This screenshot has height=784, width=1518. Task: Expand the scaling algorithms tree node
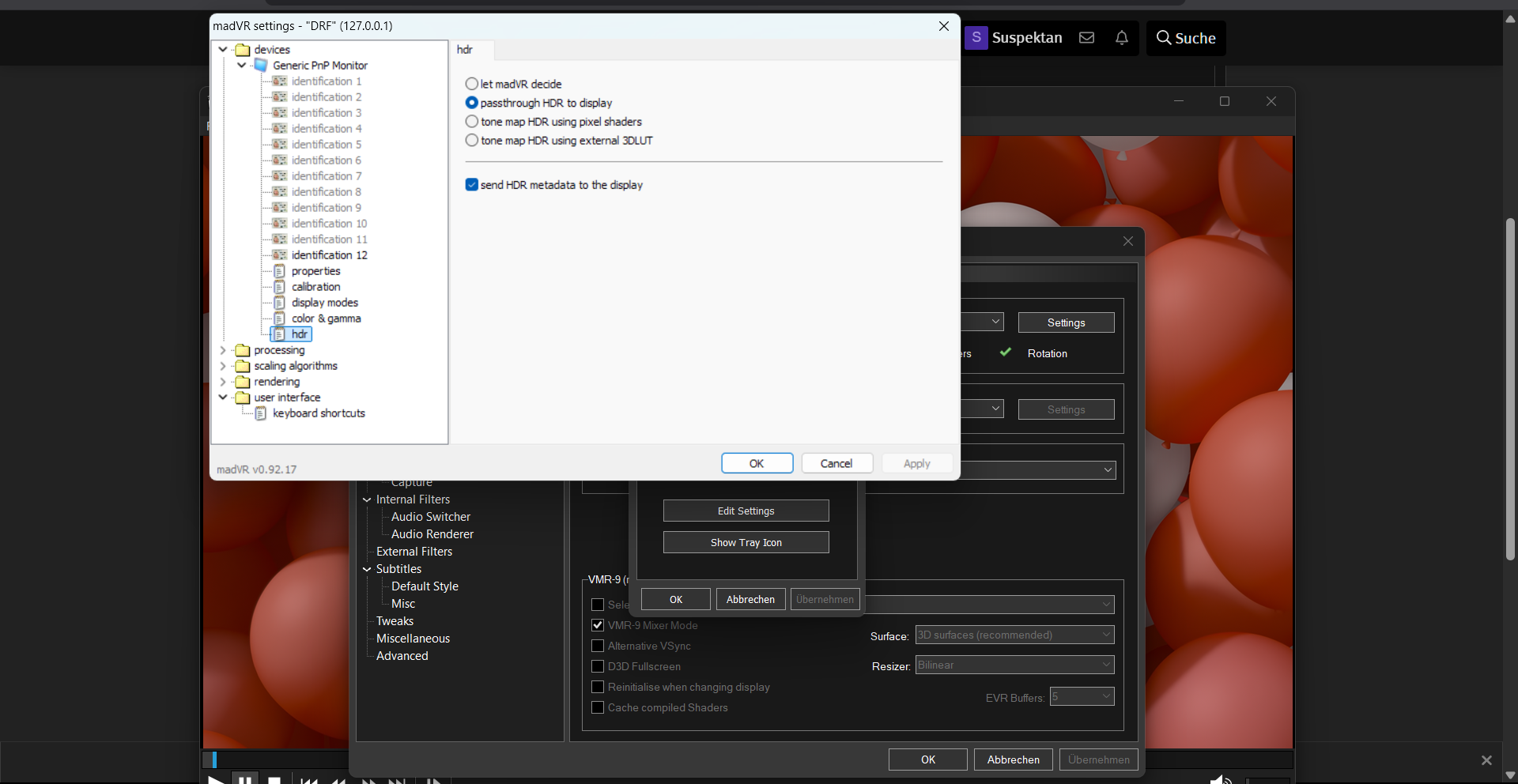click(224, 366)
